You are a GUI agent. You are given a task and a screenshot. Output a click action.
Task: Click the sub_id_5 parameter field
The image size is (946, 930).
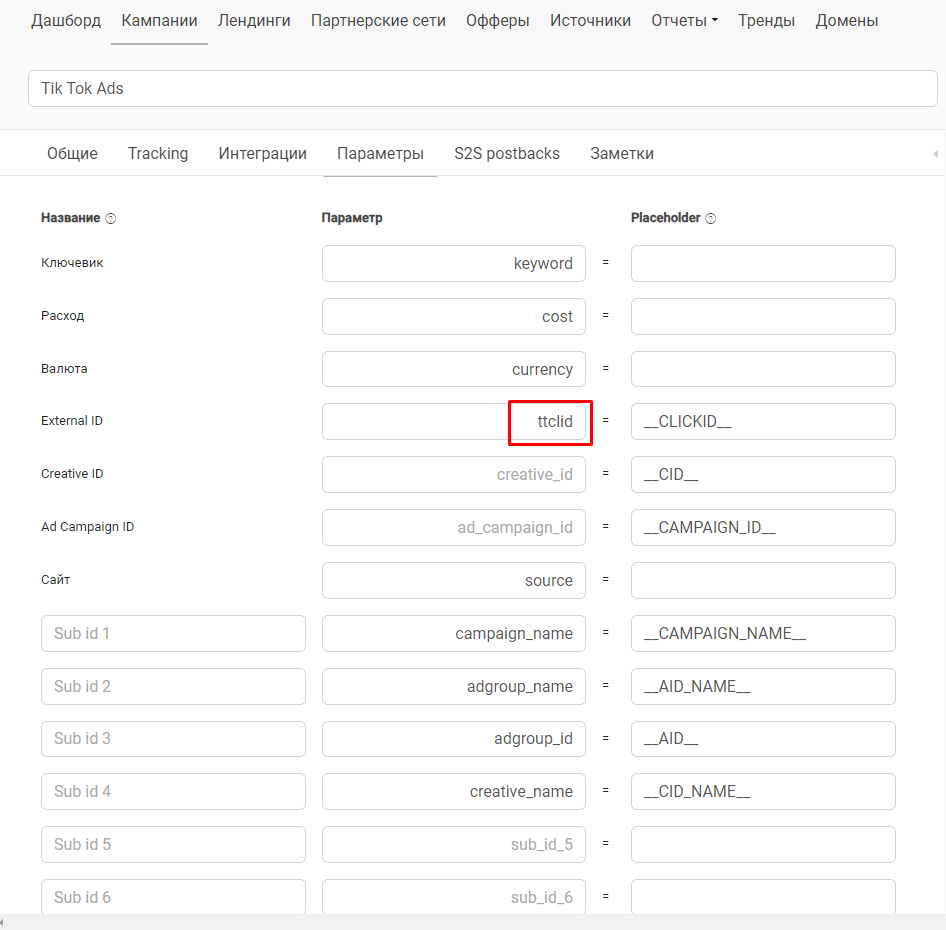tap(454, 844)
